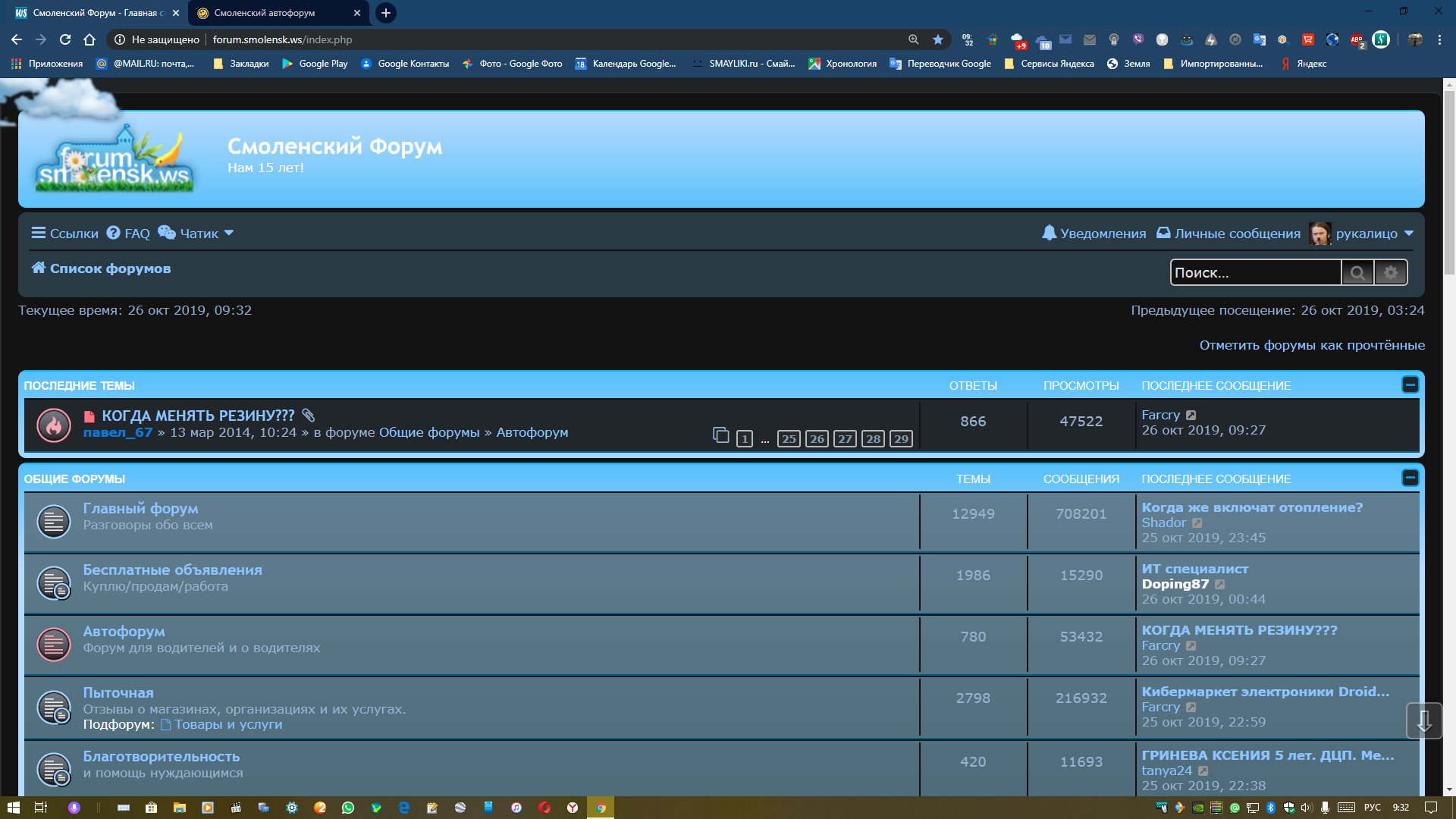Click the page jump icon before page 1

(x=721, y=435)
